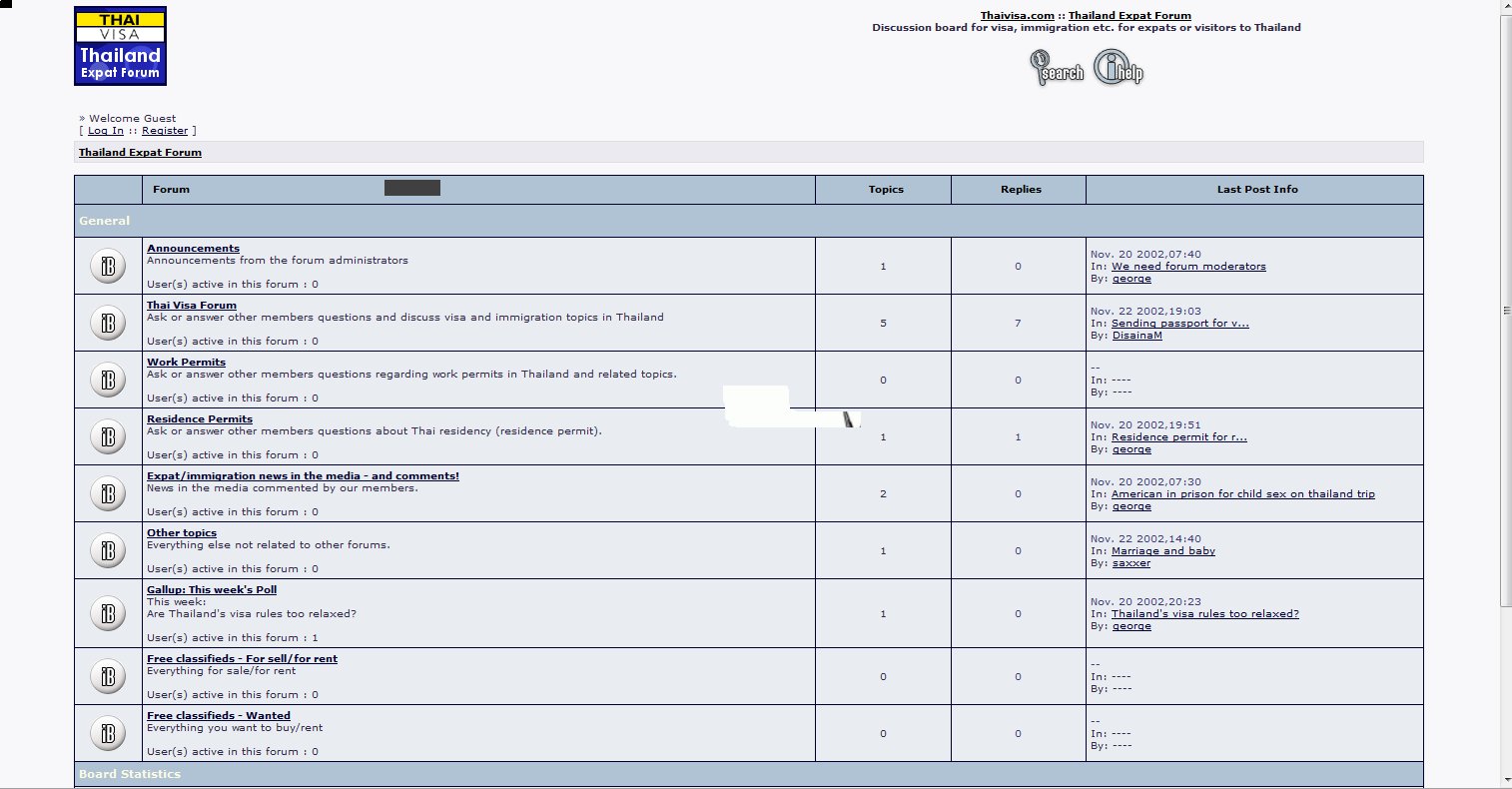Click george in the Announcements last post

(x=1132, y=279)
